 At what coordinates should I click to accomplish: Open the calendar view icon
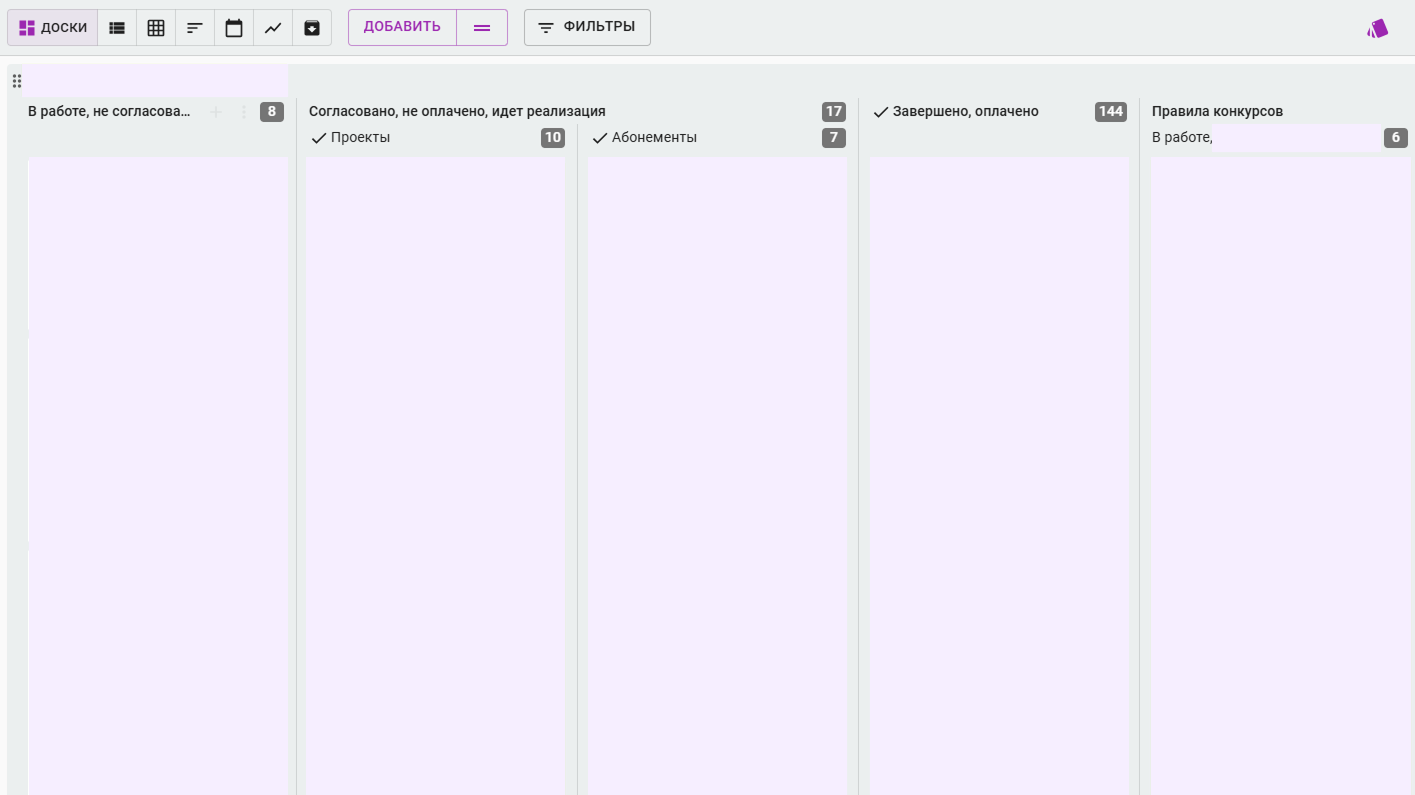[x=234, y=28]
